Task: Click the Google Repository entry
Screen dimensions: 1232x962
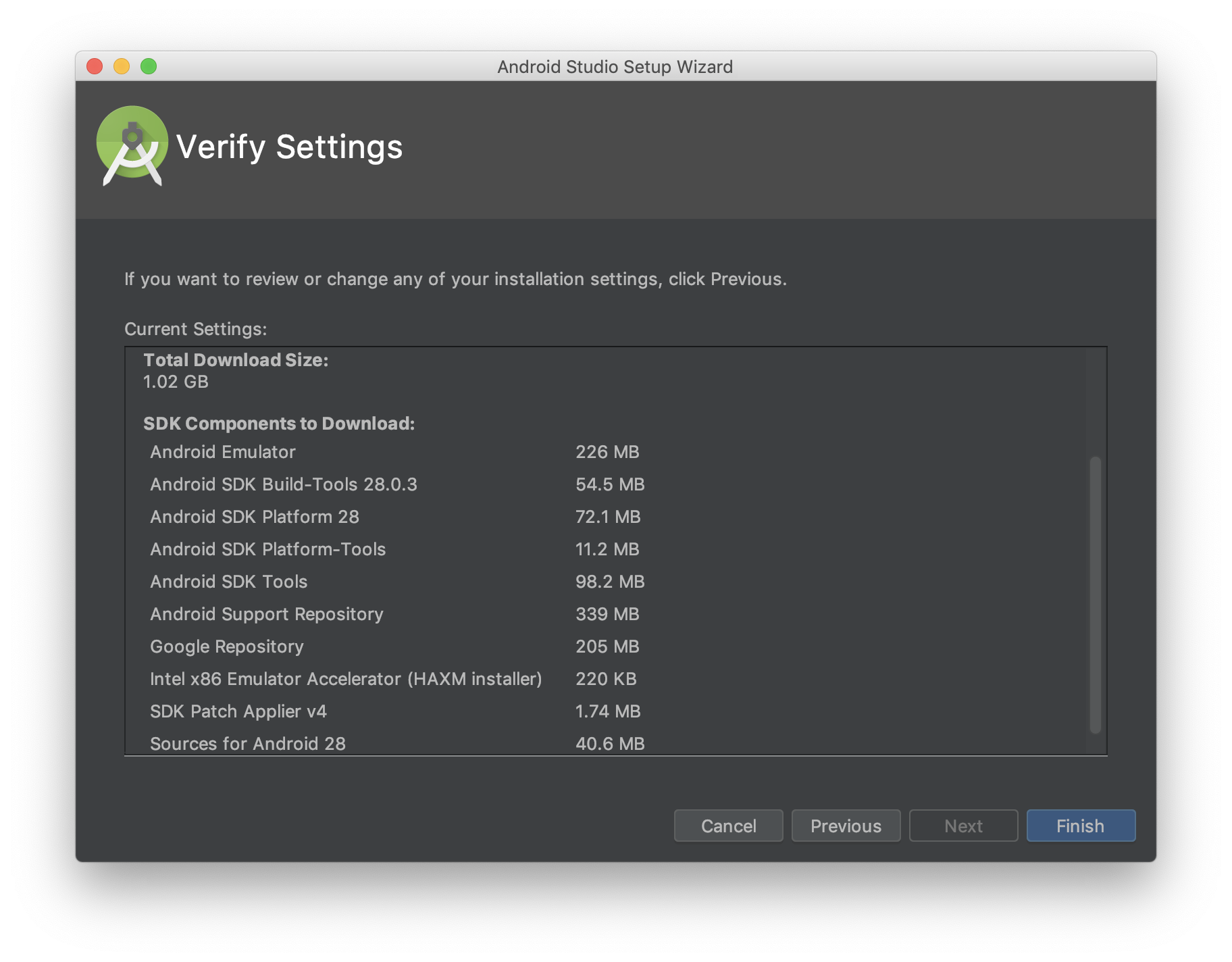Action: point(227,647)
